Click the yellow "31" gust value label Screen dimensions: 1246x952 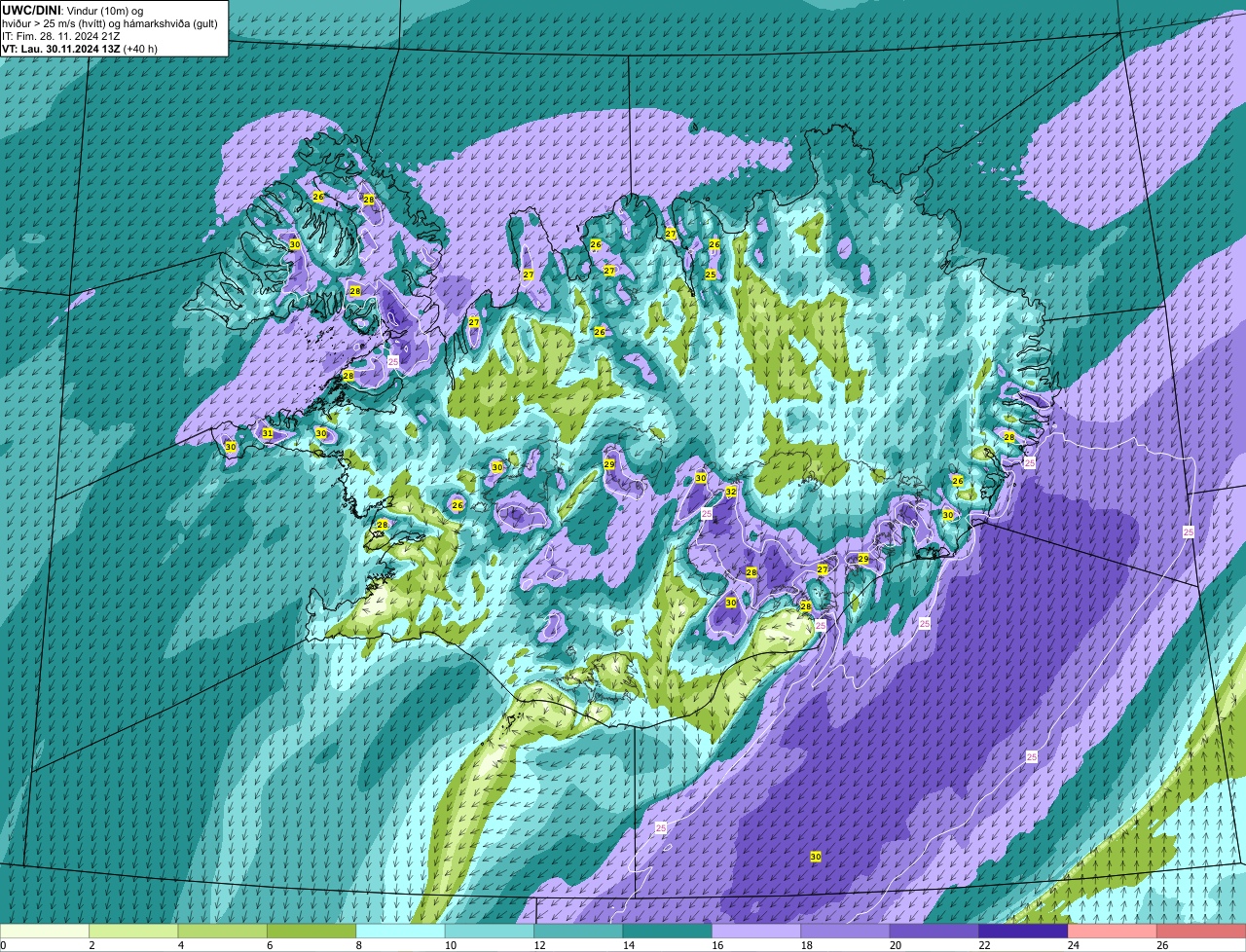(x=268, y=433)
